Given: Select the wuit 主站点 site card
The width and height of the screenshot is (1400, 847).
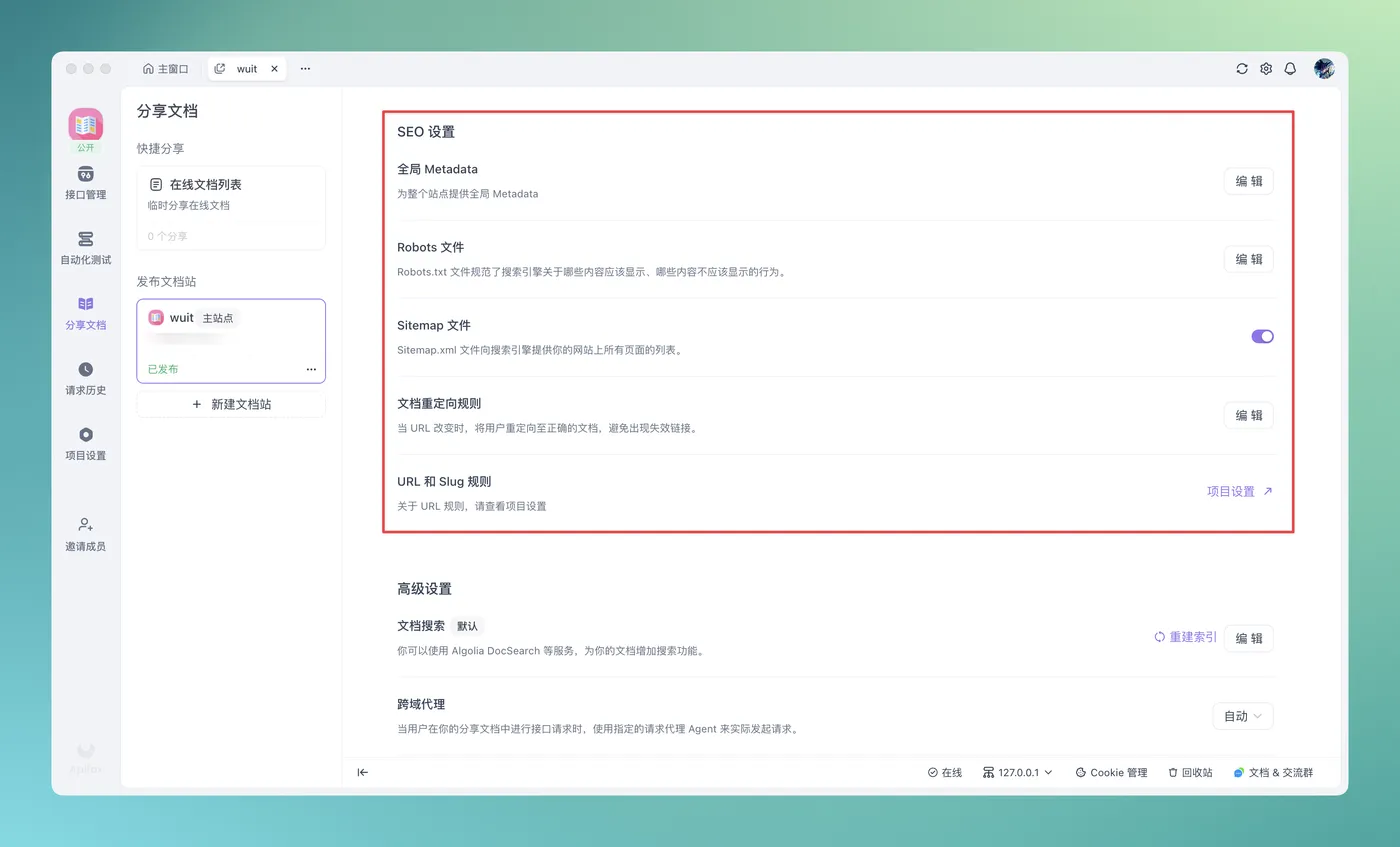Looking at the screenshot, I should coord(231,341).
